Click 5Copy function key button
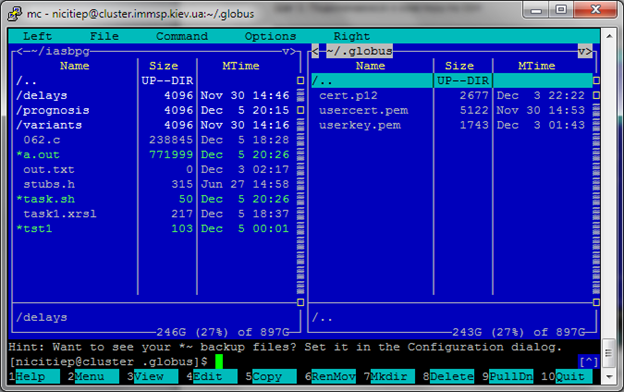The image size is (624, 392). coord(271,376)
